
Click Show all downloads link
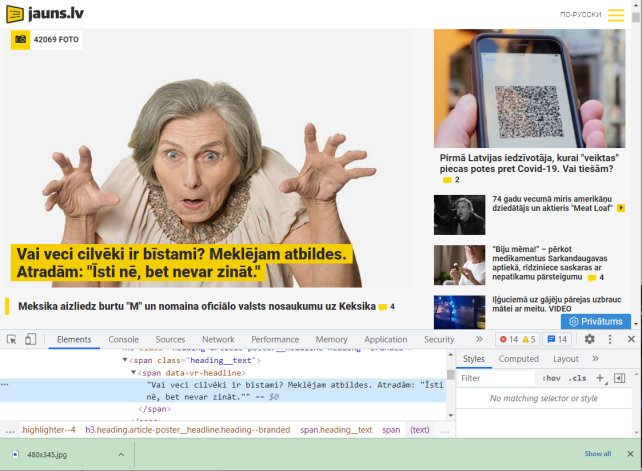(x=597, y=454)
